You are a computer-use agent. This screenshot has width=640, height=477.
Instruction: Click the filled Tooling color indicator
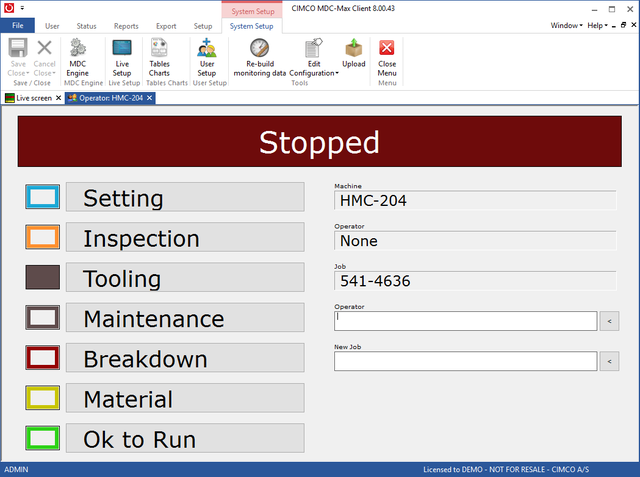[x=42, y=277]
